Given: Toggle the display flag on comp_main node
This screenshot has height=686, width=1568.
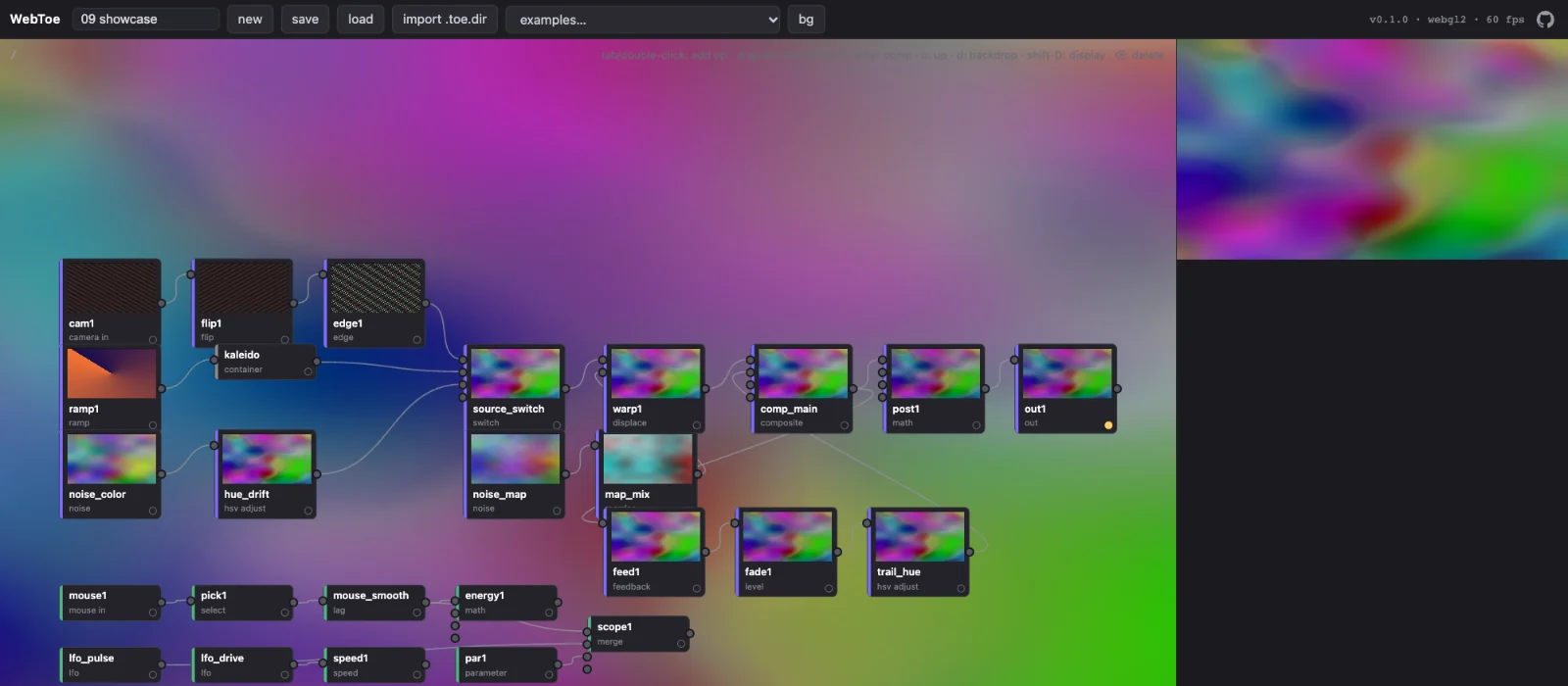Looking at the screenshot, I should 844,425.
